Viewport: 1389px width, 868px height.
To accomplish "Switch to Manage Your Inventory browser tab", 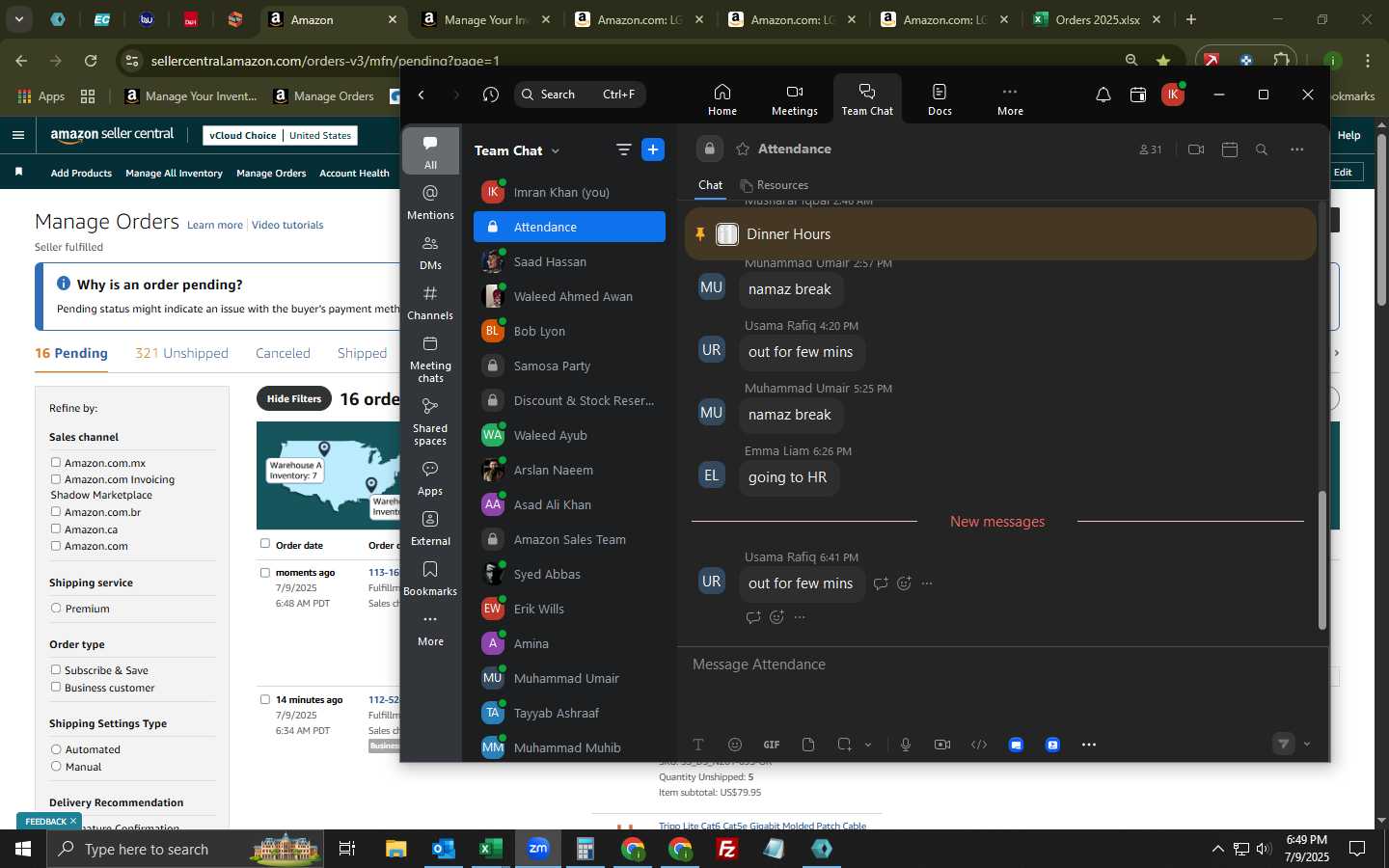I will [487, 19].
